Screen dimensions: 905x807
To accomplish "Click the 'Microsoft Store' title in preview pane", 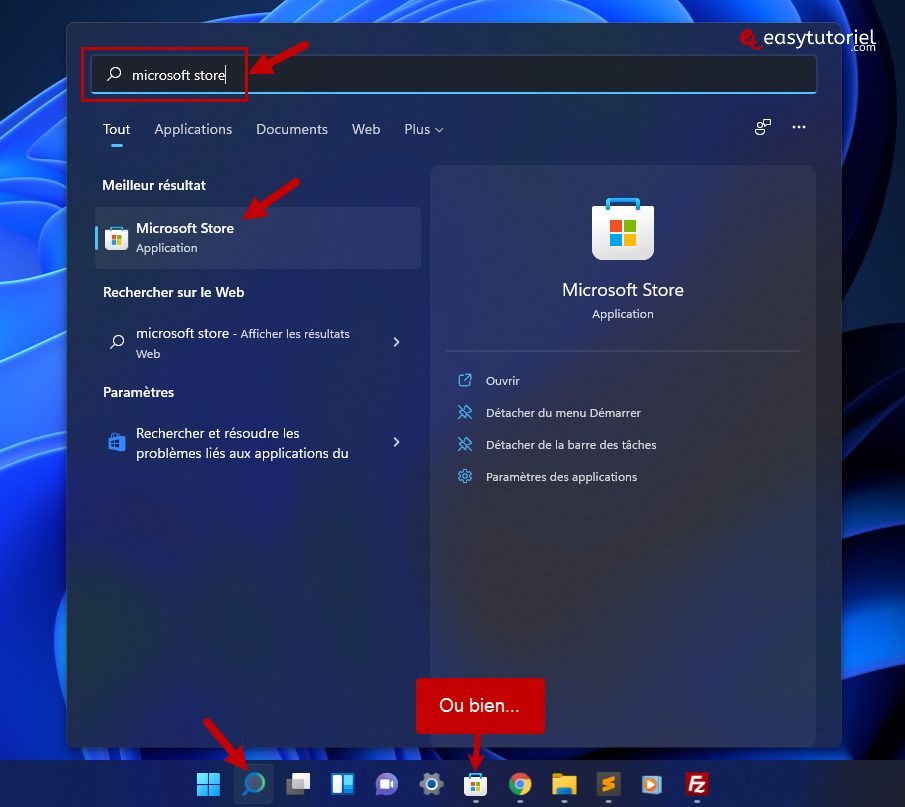I will tap(623, 290).
